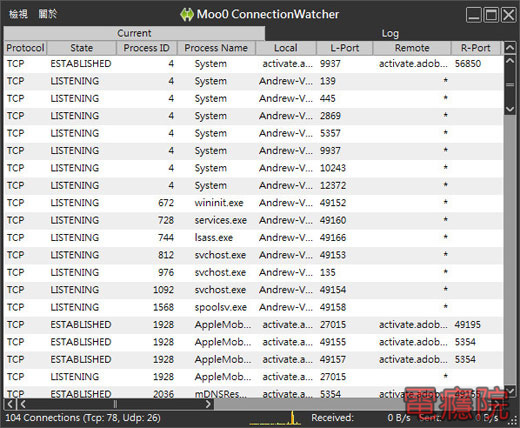Click horizontal scrollbar right arrow
520x428 pixels.
point(208,404)
